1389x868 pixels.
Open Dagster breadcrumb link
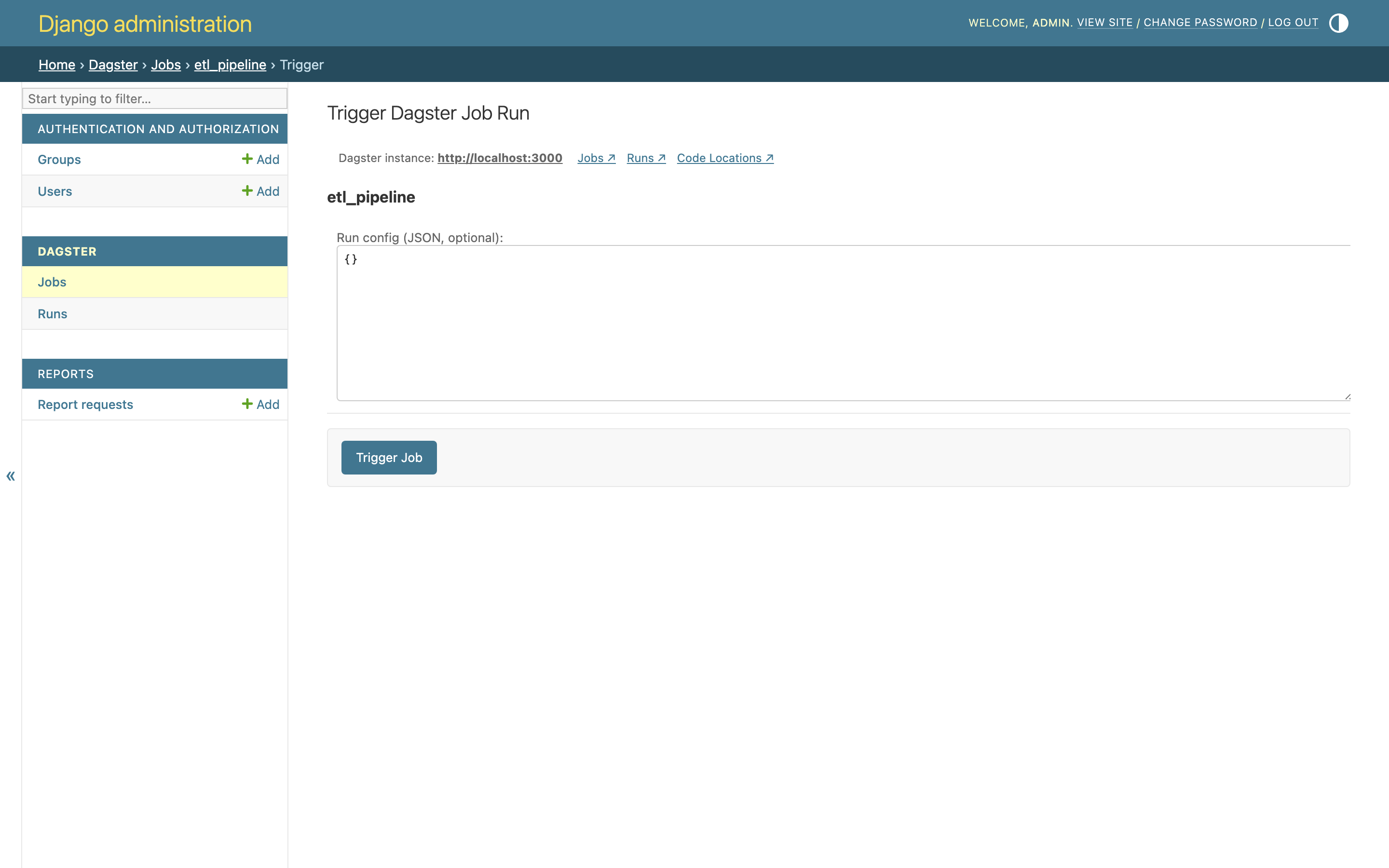(x=113, y=65)
